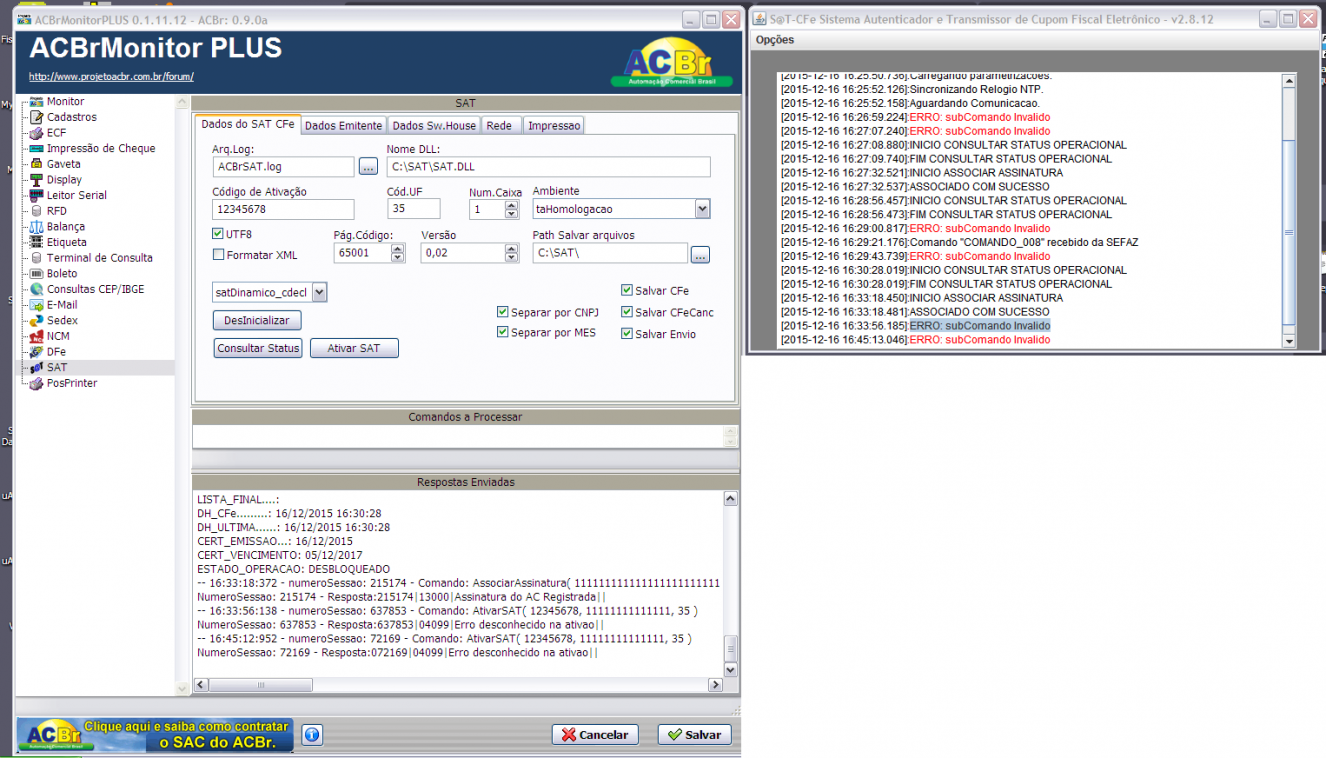This screenshot has width=1326, height=758.
Task: Click the Path Salvar arquivos input field
Action: click(x=610, y=253)
